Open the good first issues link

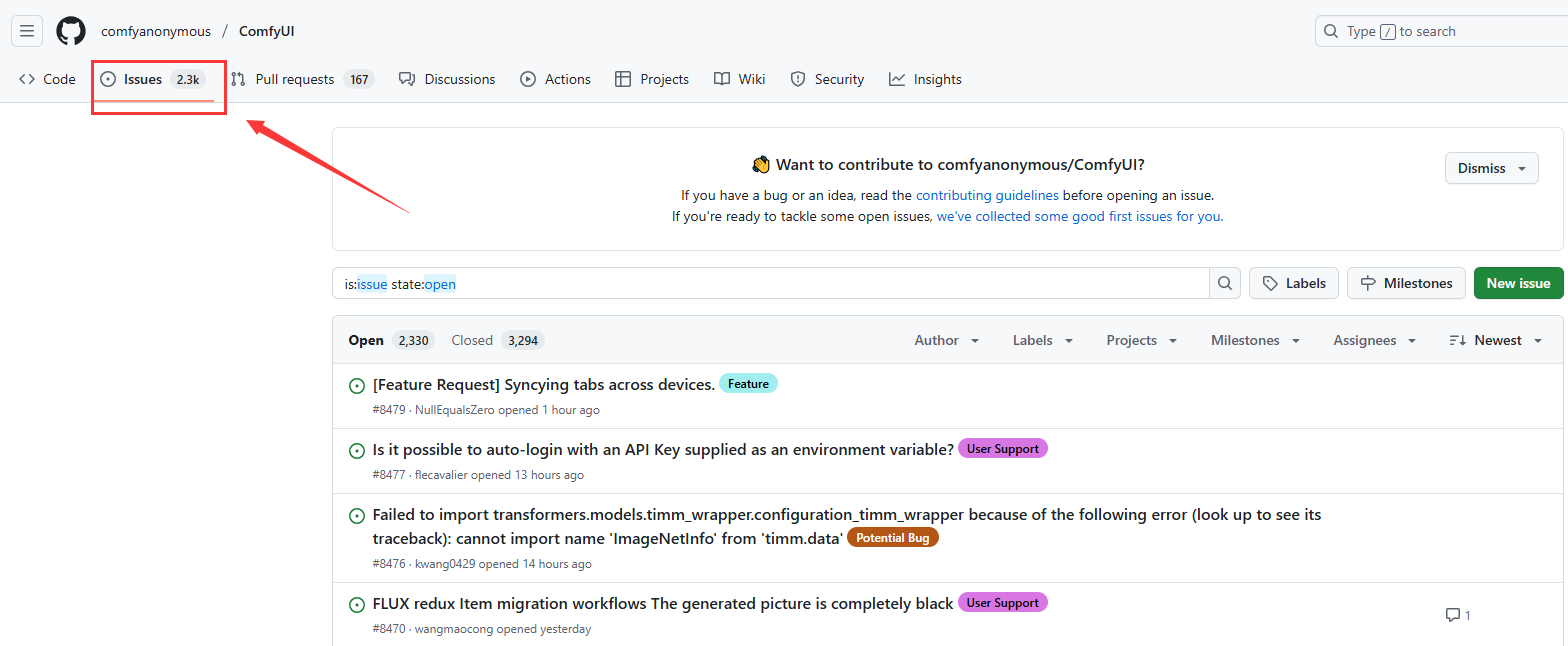tap(1079, 216)
